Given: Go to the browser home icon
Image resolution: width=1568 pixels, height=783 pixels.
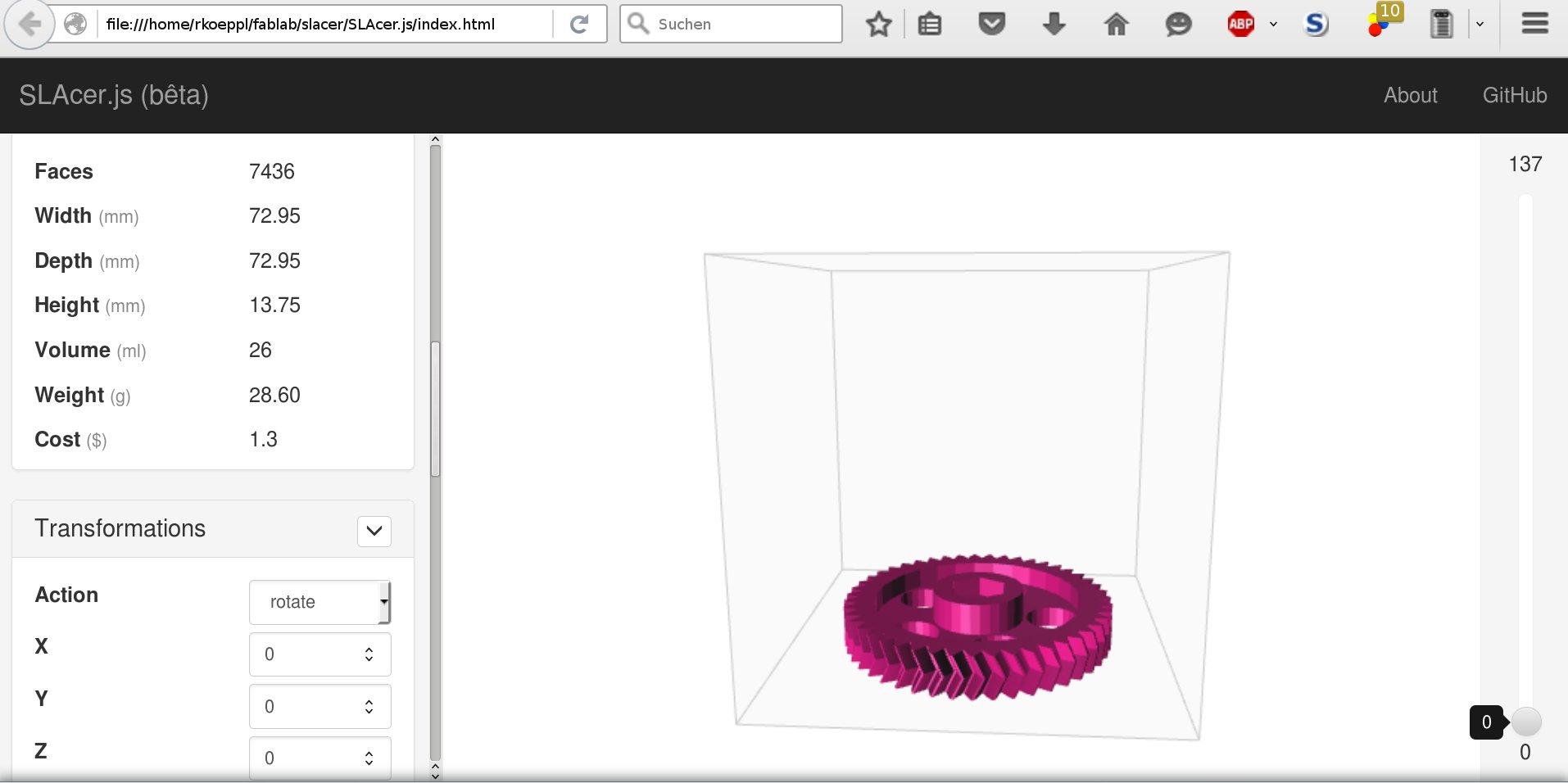Looking at the screenshot, I should [1116, 25].
